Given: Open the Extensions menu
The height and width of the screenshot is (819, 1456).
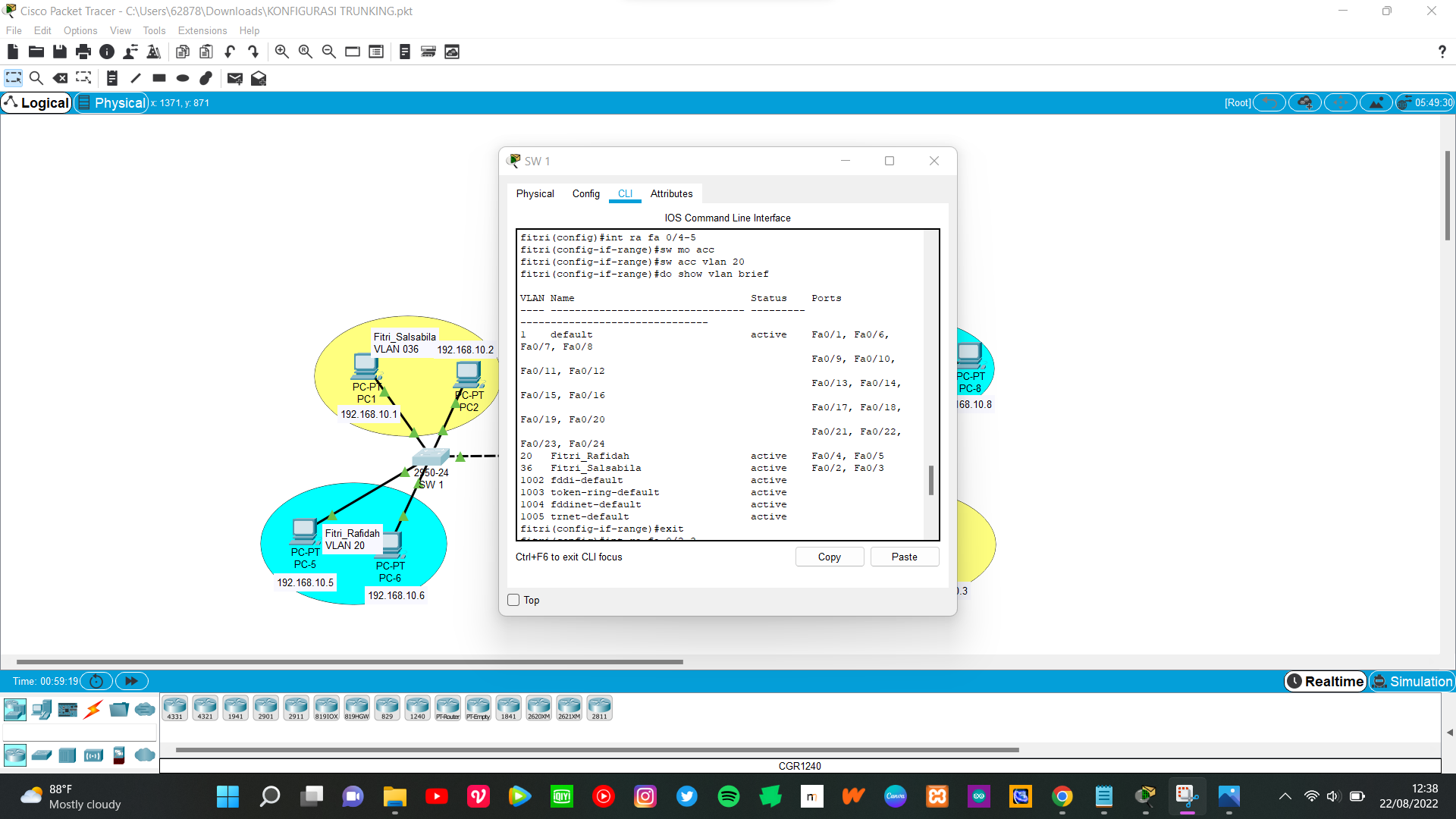Looking at the screenshot, I should pos(202,30).
